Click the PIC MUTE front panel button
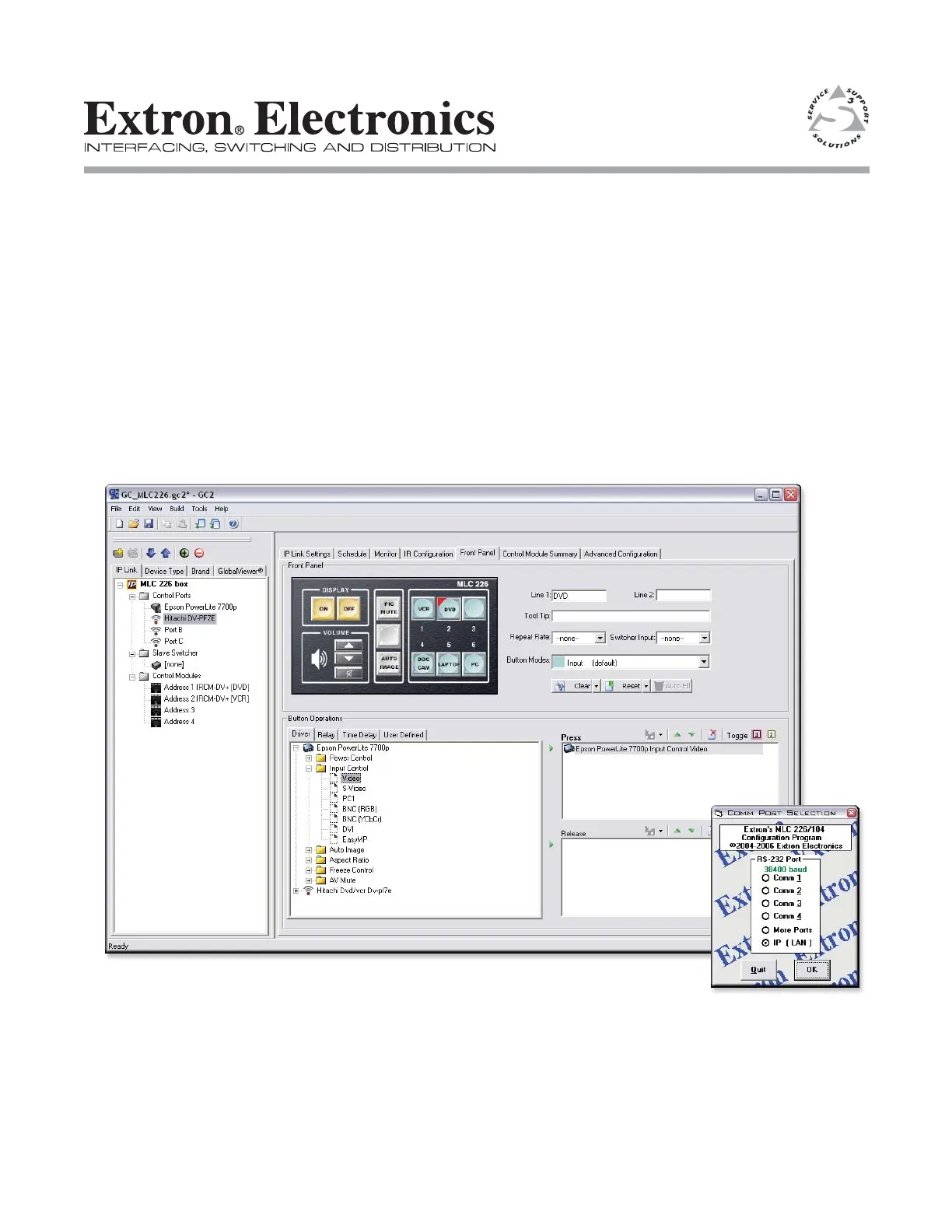 tap(389, 607)
